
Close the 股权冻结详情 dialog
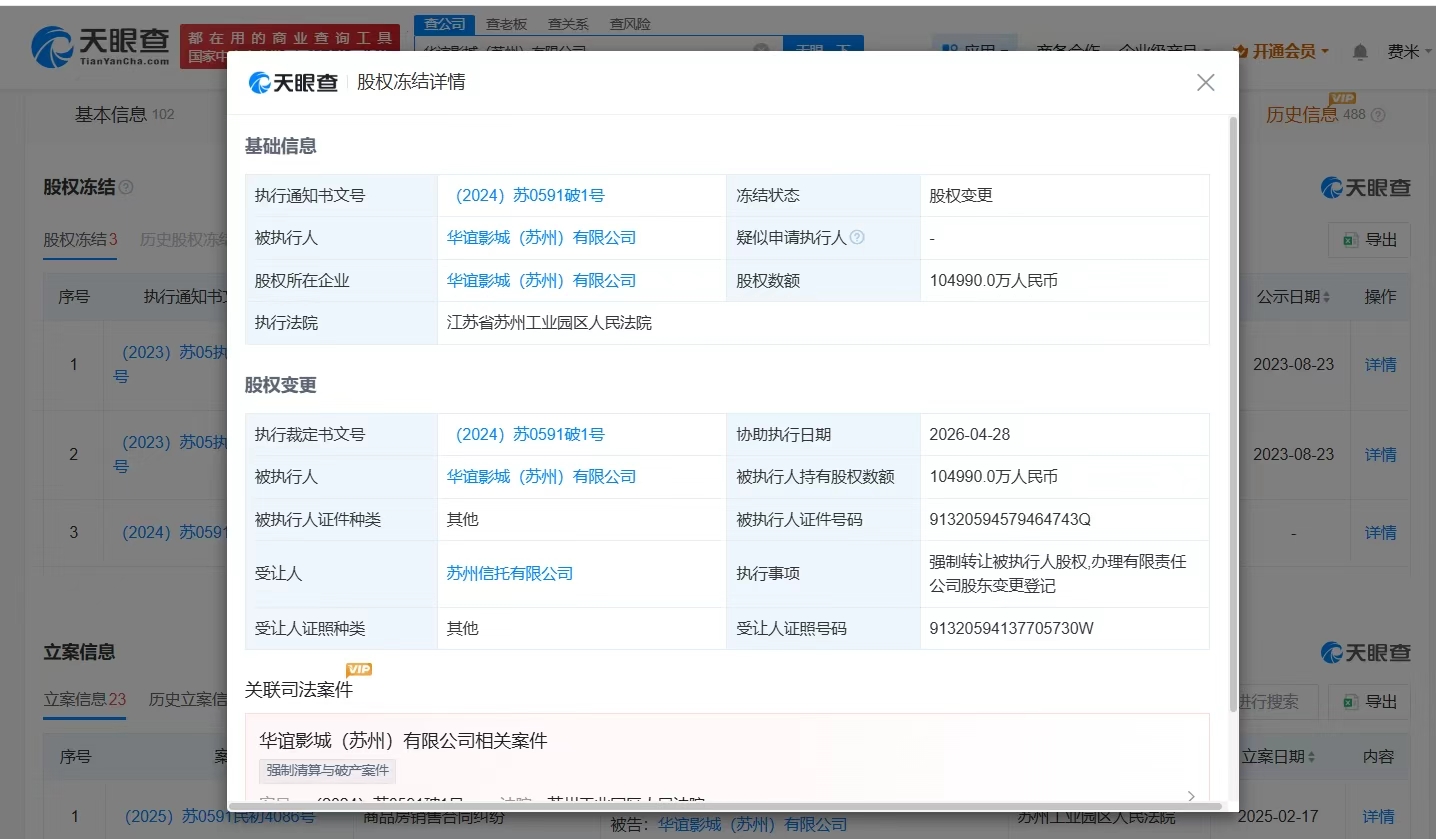coord(1206,82)
